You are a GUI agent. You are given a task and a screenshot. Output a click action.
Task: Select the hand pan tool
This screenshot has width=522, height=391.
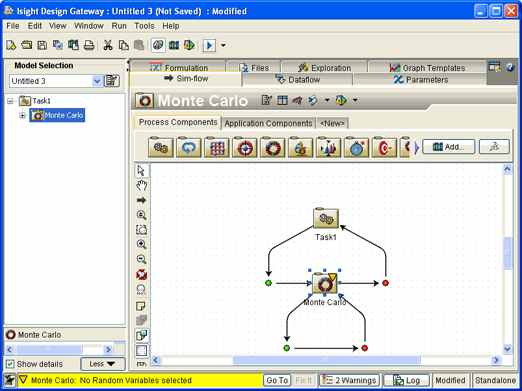tap(141, 185)
